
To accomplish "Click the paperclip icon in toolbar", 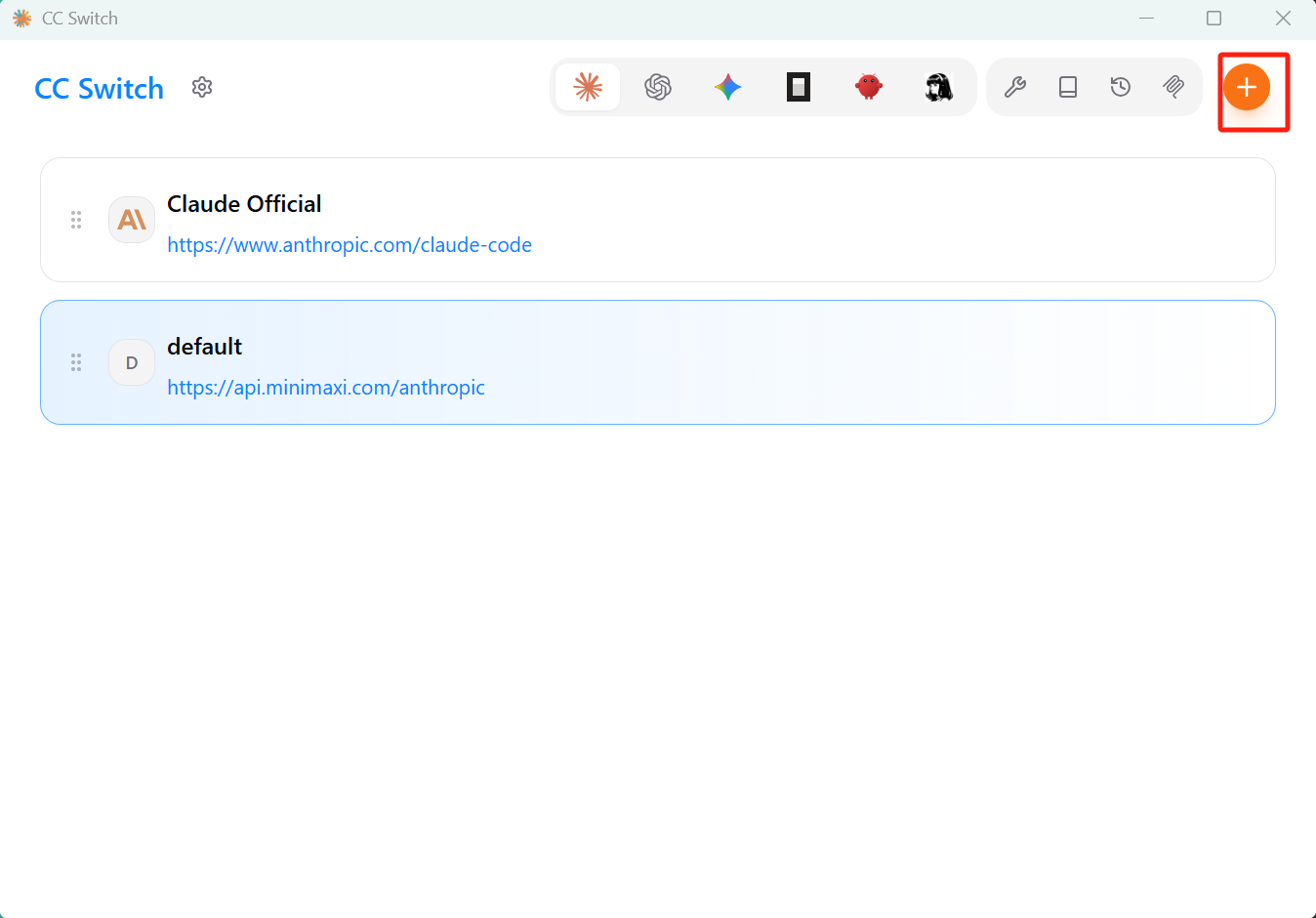I will click(1173, 87).
